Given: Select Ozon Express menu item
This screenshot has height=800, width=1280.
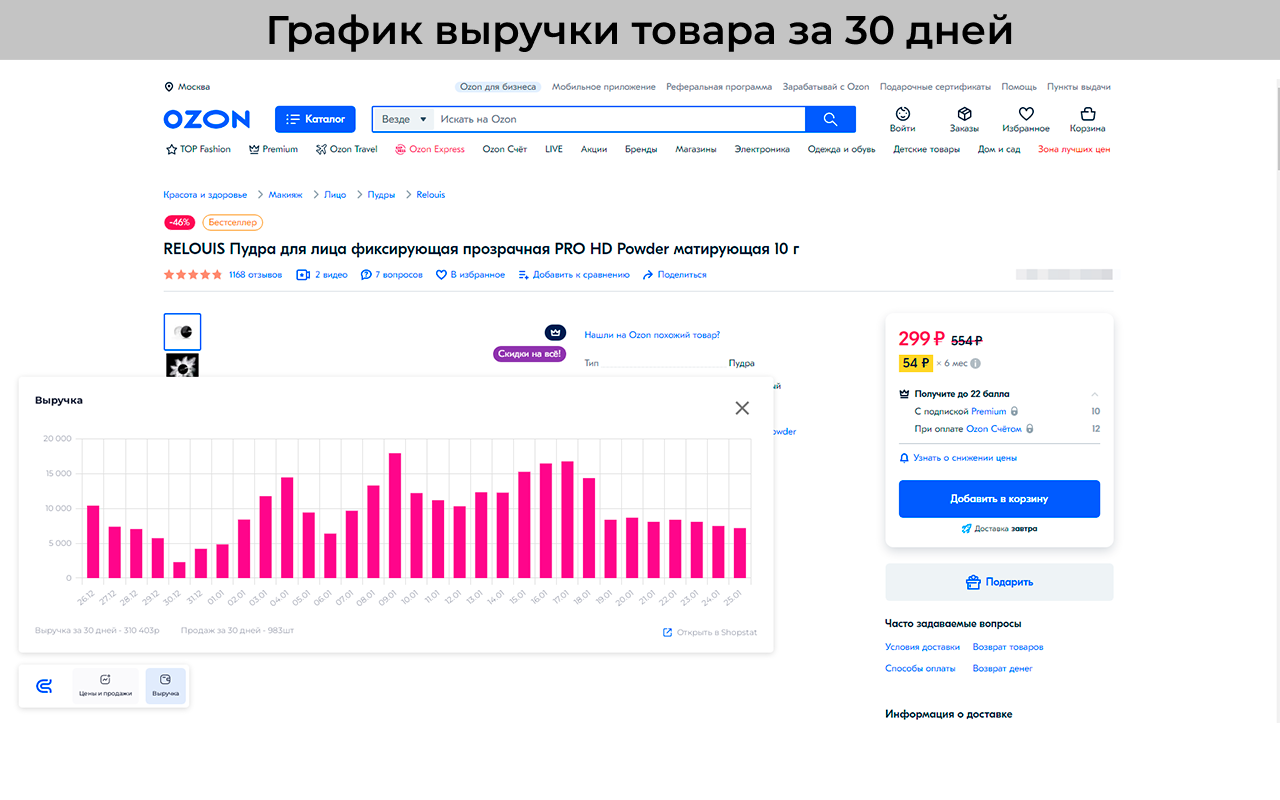Looking at the screenshot, I should (430, 149).
